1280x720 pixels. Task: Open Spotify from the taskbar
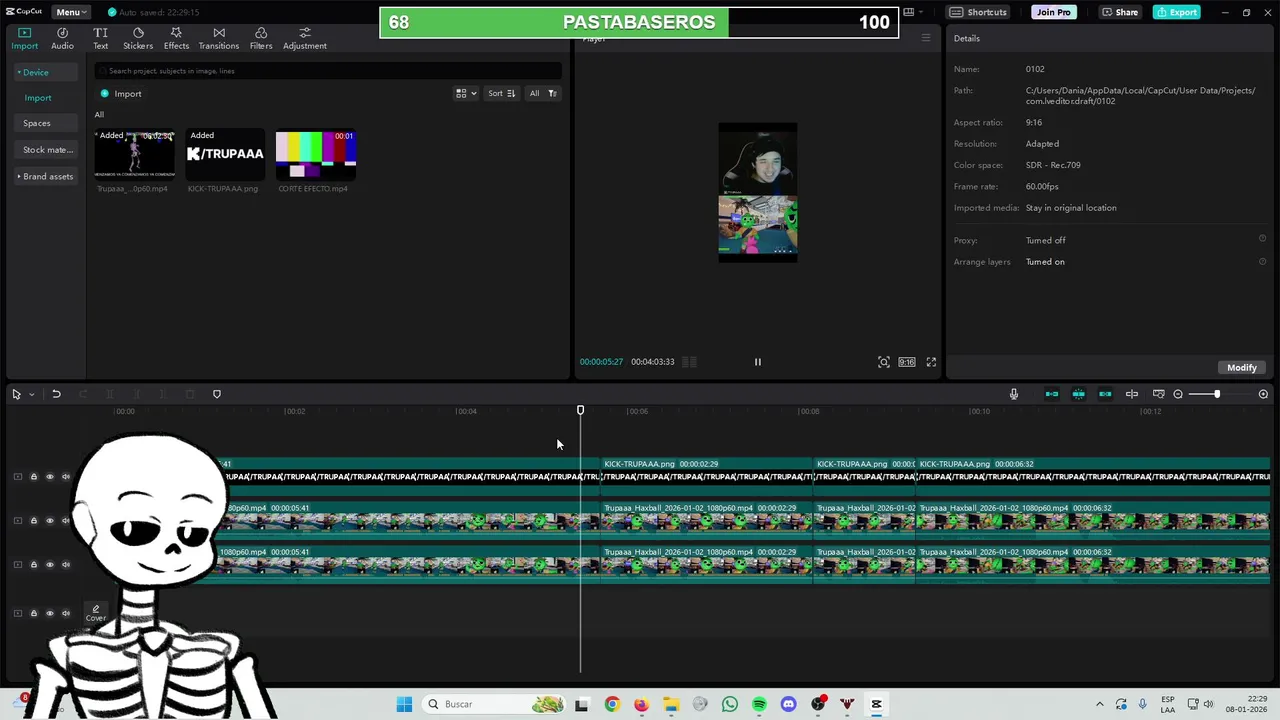coord(759,704)
